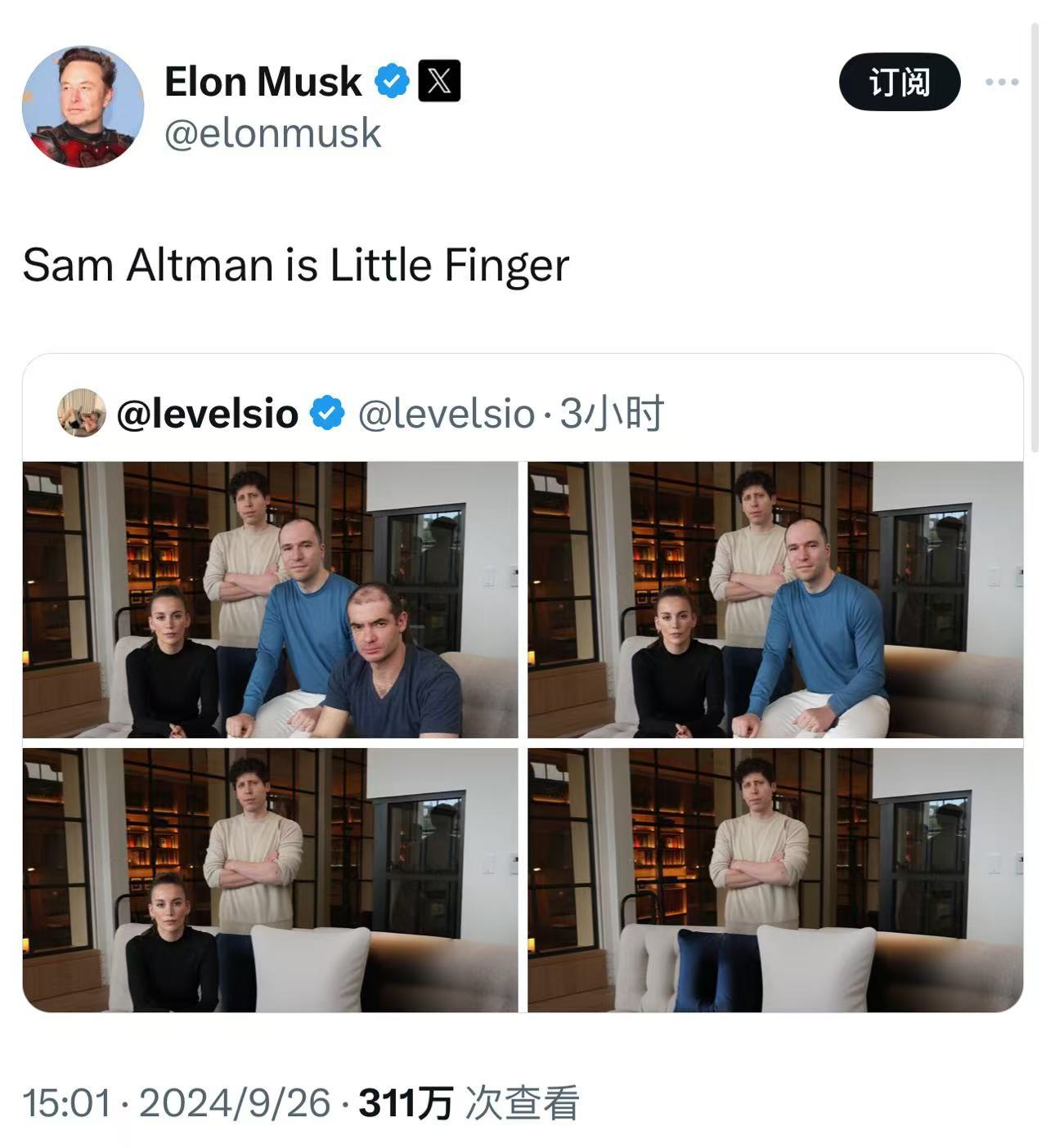This screenshot has height=1148, width=1046.
Task: Open the top-left photo showing four people
Action: point(270,599)
